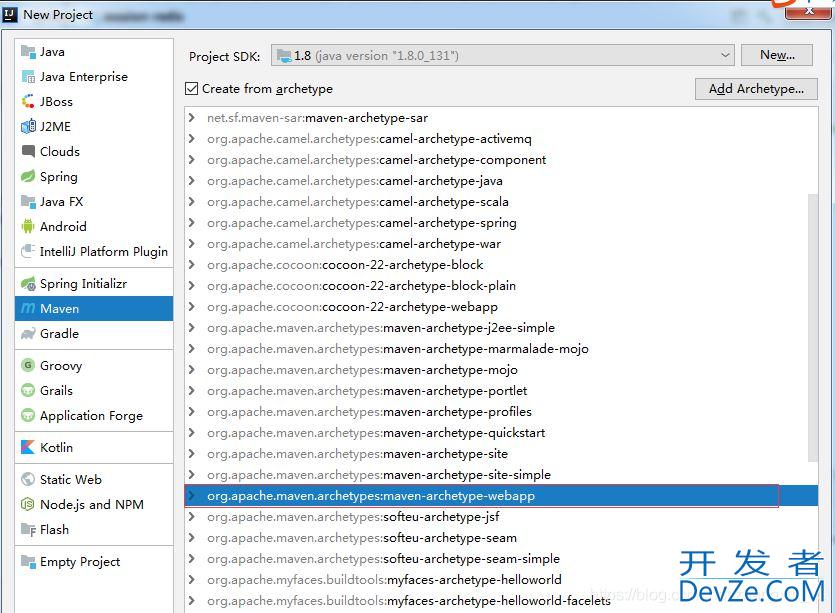The height and width of the screenshot is (613, 835).
Task: Click the Node.js and NPM icon
Action: coord(28,505)
